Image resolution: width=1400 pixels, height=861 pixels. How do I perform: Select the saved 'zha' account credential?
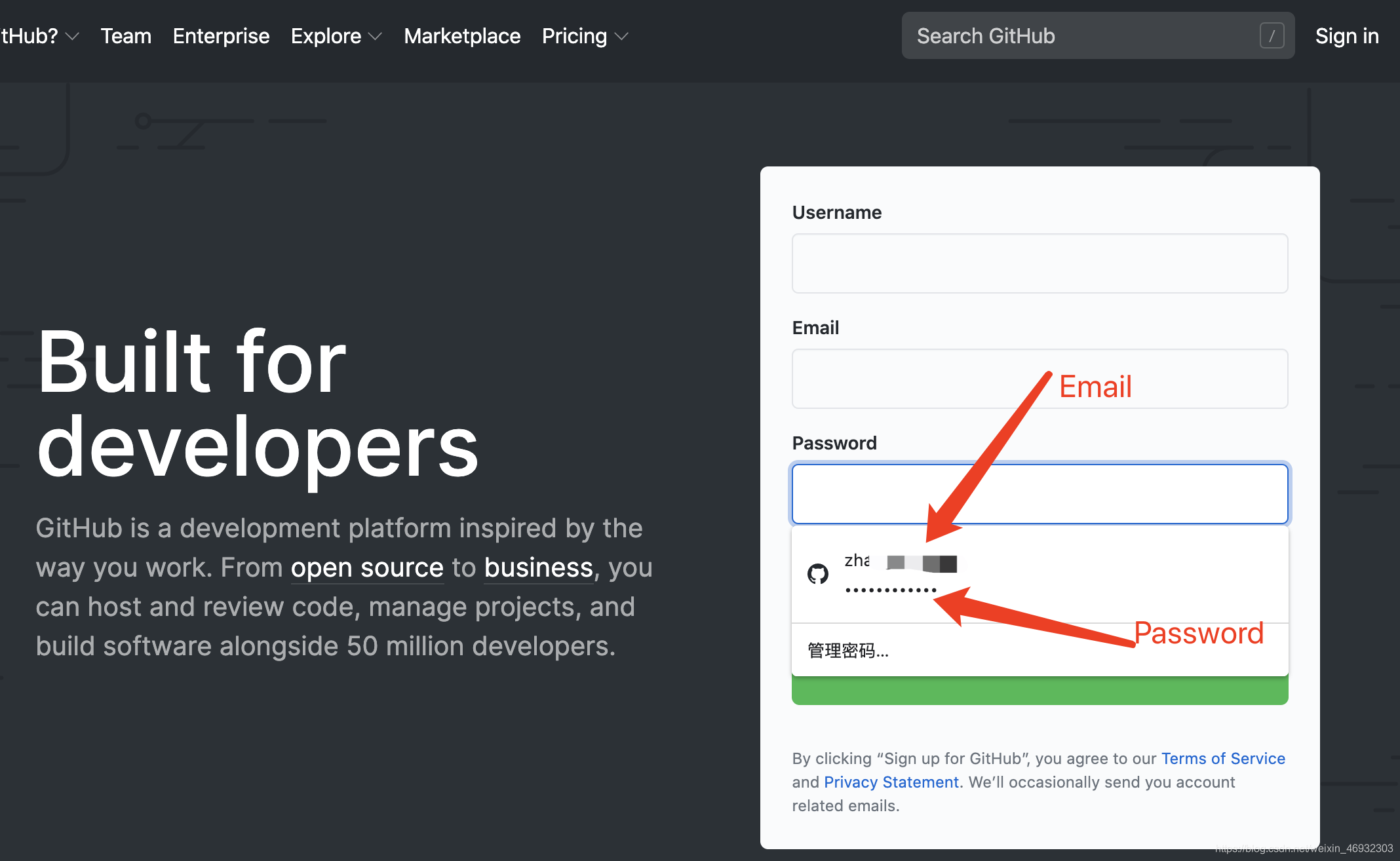point(1040,575)
